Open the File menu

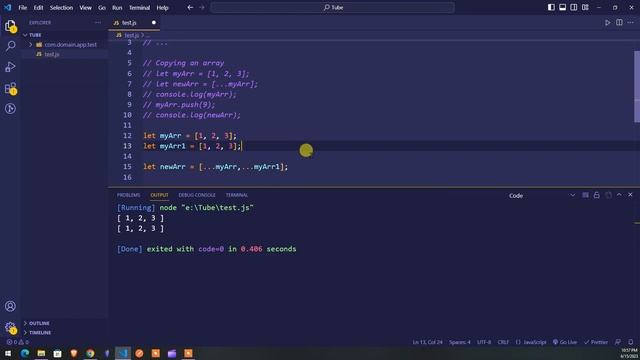coord(22,7)
